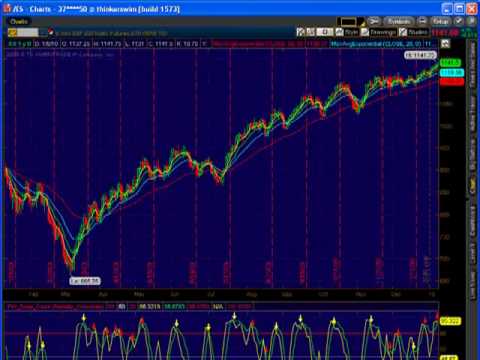480x360 pixels.
Task: Maximize the thinkorswim window
Action: coord(459,9)
